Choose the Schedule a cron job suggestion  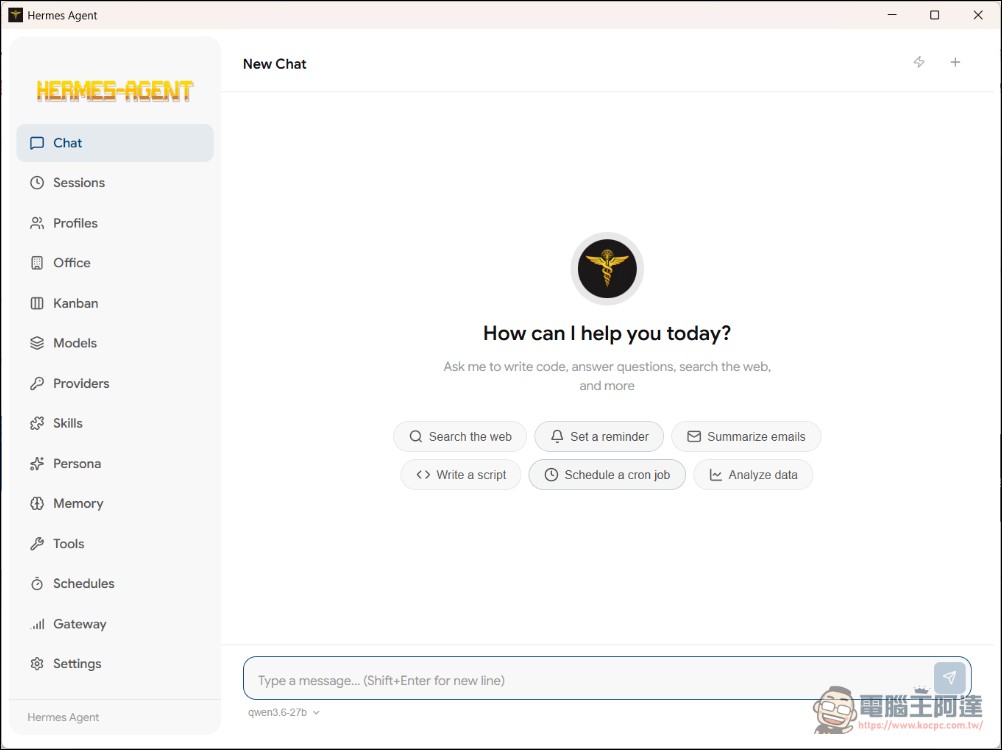click(607, 475)
